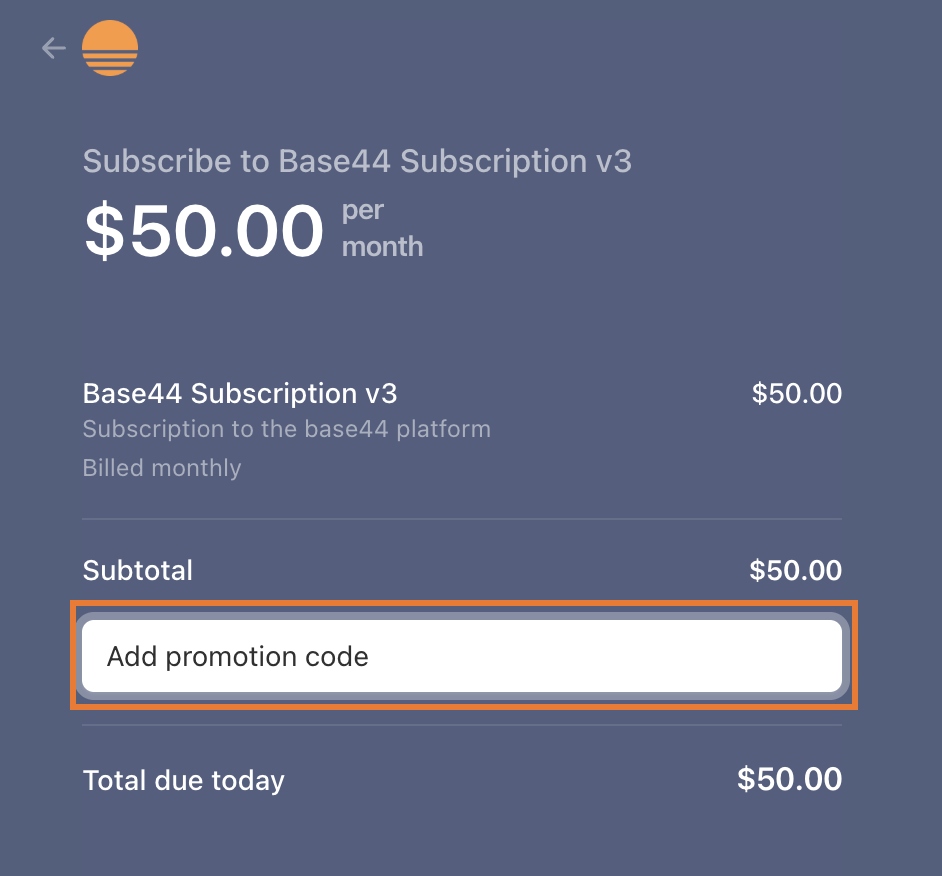Click the per month label next to price
This screenshot has height=876, width=942.
tap(381, 228)
